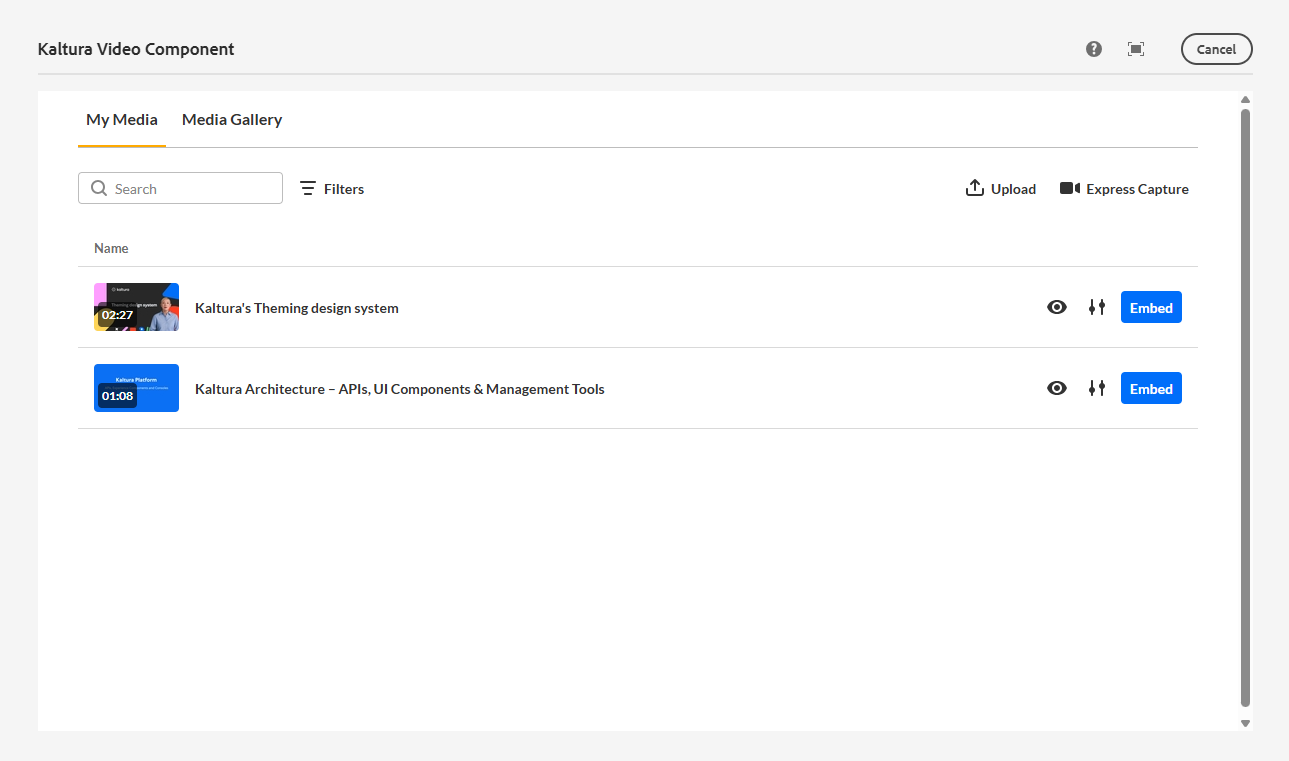Click the scrollbar down arrow
This screenshot has width=1289, height=761.
coord(1245,723)
